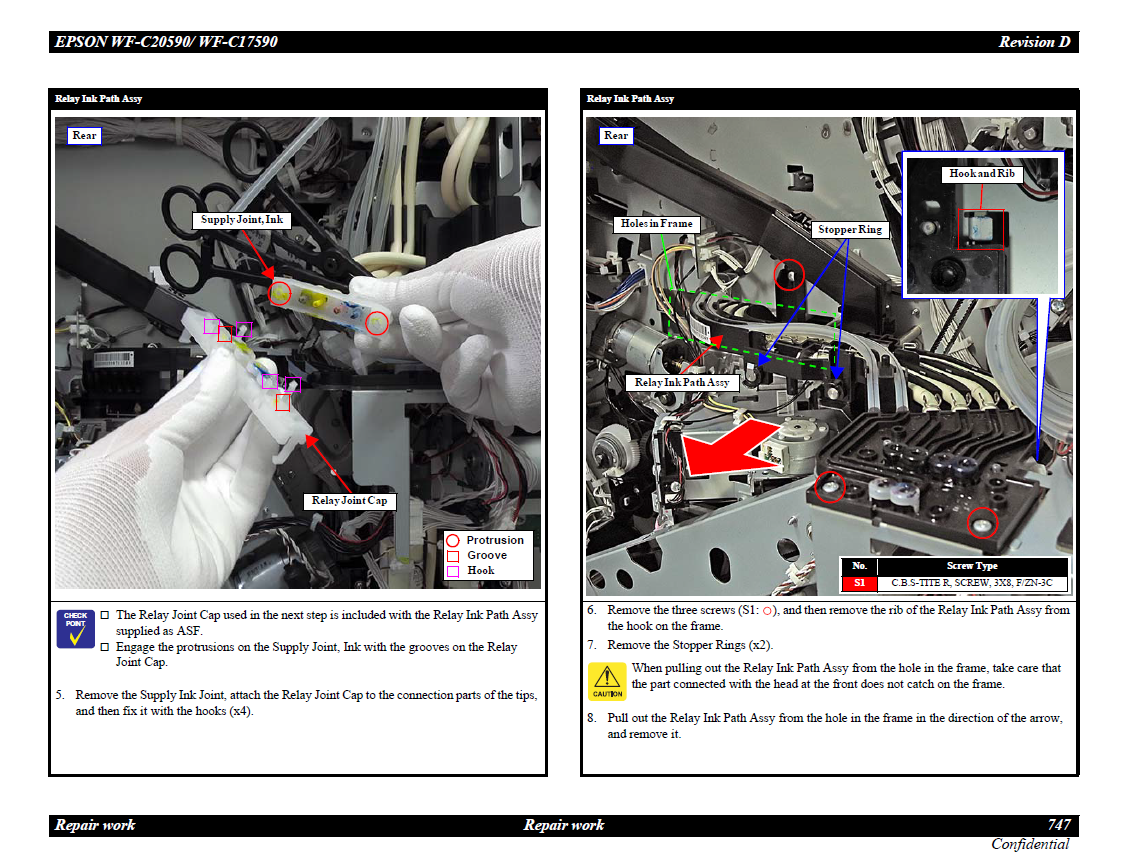This screenshot has width=1126, height=865.
Task: Click 'Revision D' in the header bar
Action: (1034, 42)
